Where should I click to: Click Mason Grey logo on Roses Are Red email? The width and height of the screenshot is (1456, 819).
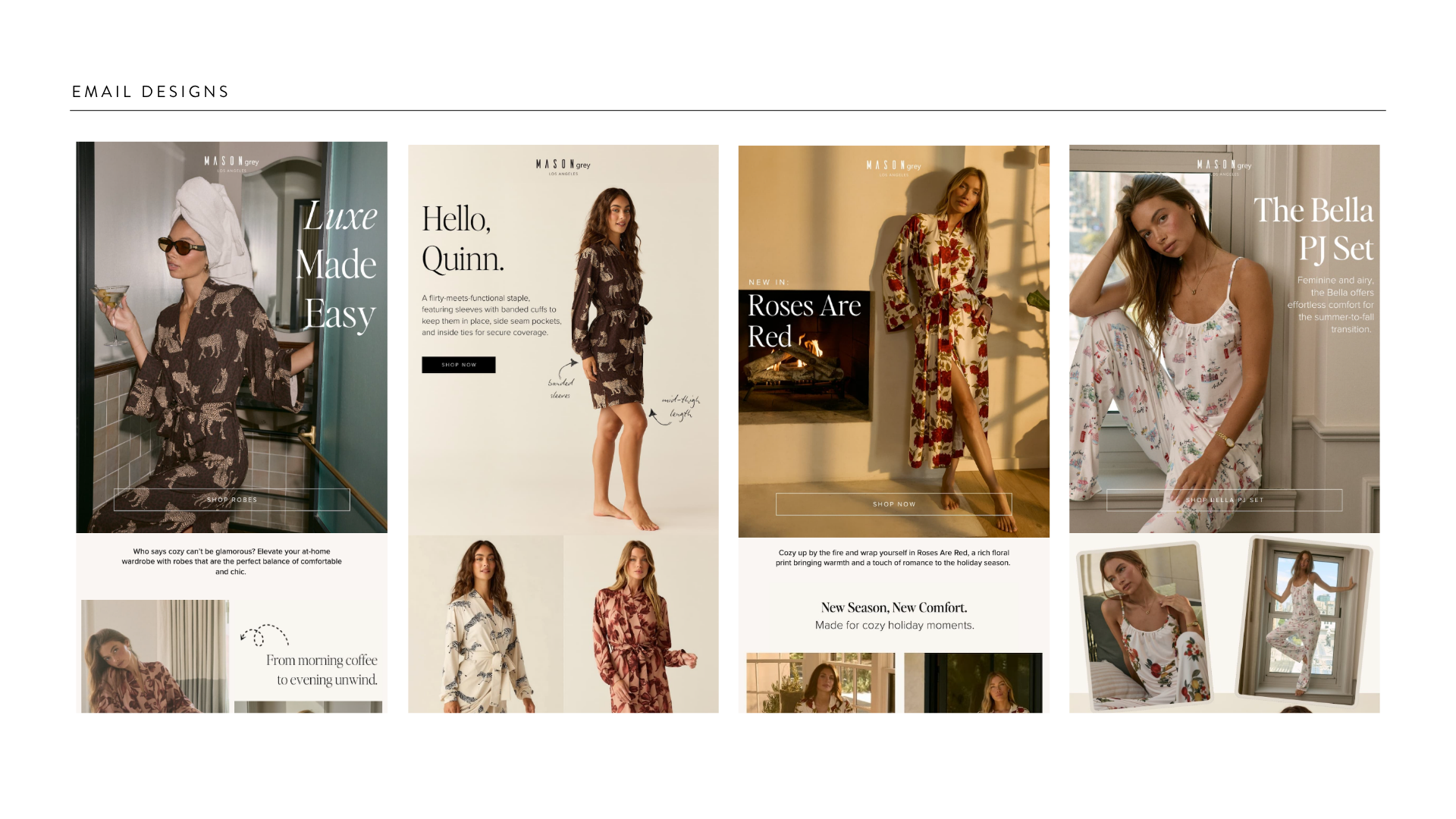(893, 167)
